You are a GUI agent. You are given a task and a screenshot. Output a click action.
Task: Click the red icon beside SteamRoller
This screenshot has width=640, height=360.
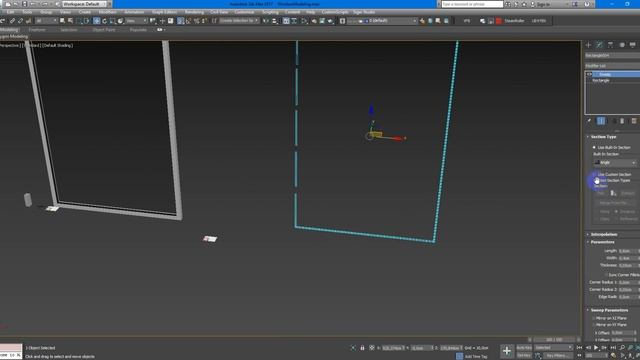[x=498, y=21]
